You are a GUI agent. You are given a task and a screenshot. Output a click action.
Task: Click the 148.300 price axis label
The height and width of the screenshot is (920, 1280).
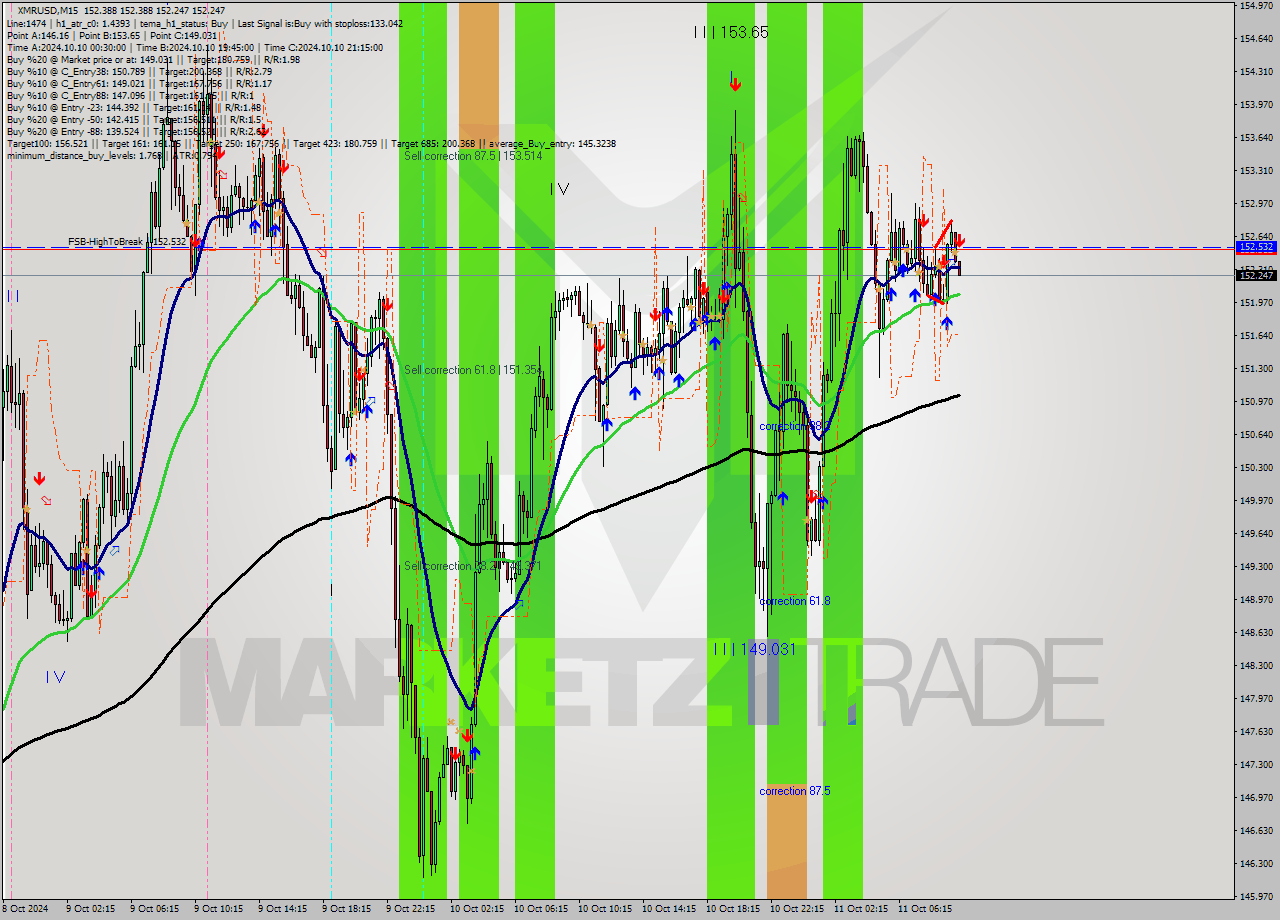(1257, 665)
